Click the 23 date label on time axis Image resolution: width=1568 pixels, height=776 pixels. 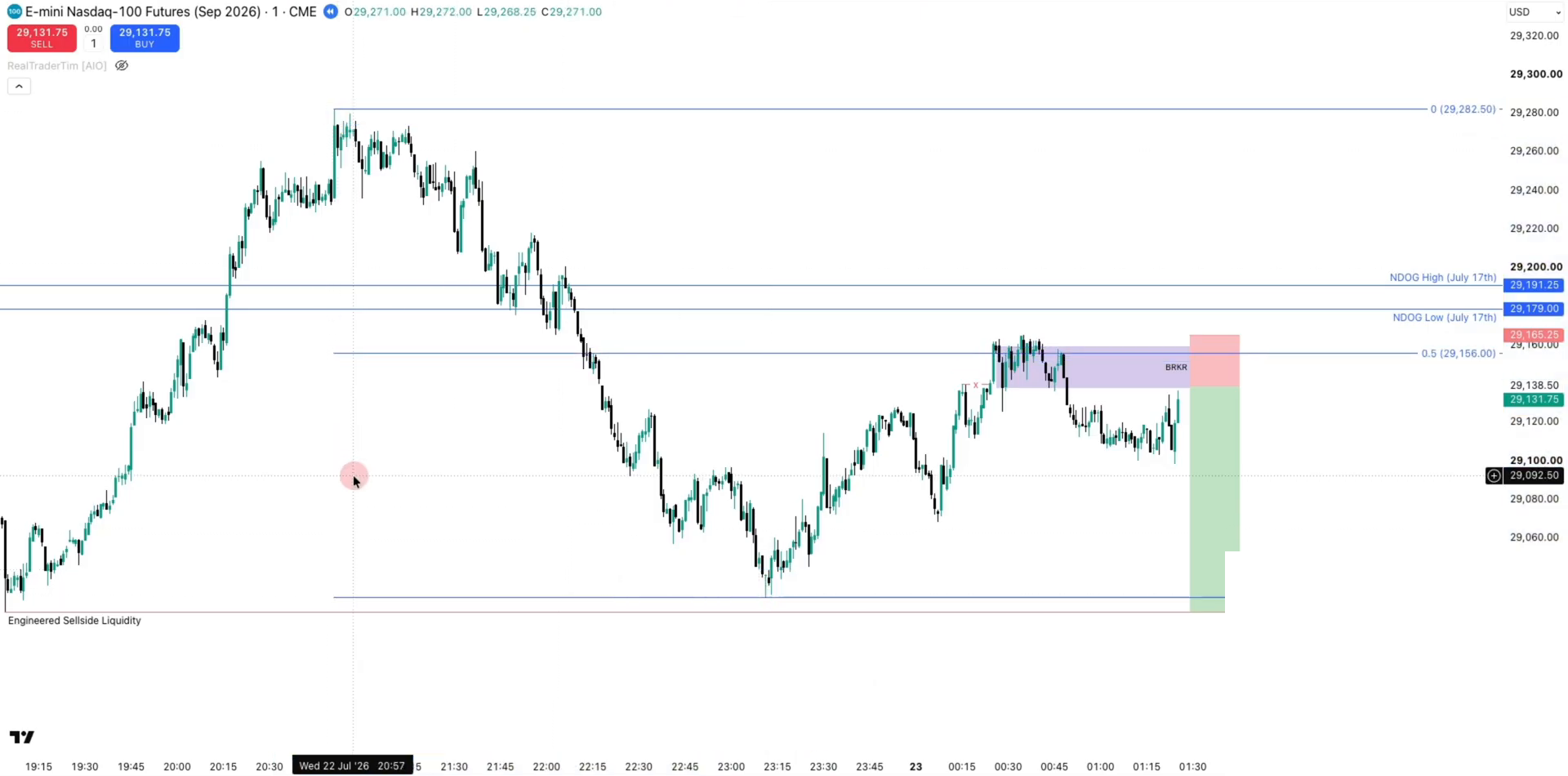tap(915, 766)
